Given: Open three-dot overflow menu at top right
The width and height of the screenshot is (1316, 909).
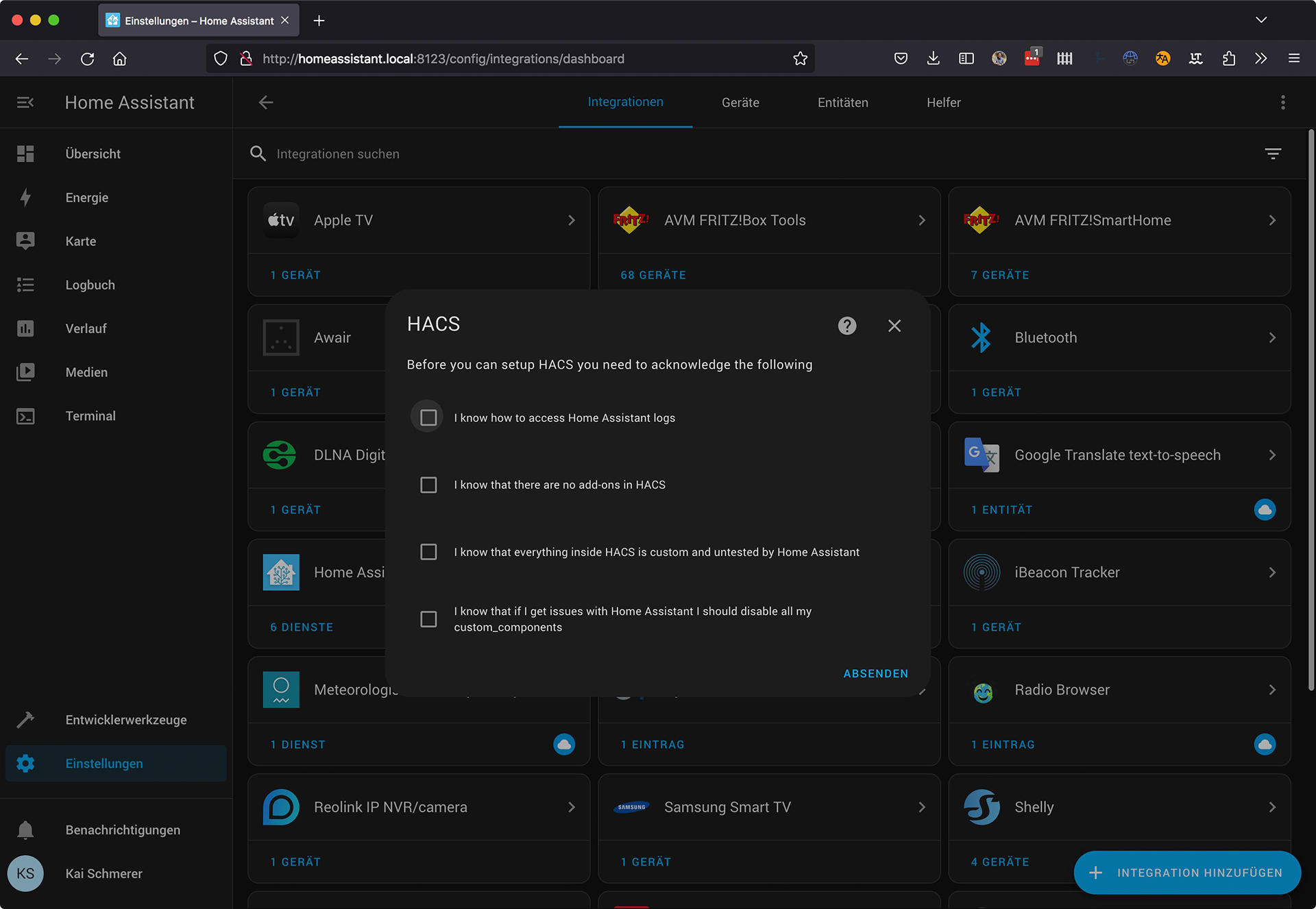Looking at the screenshot, I should [x=1283, y=103].
